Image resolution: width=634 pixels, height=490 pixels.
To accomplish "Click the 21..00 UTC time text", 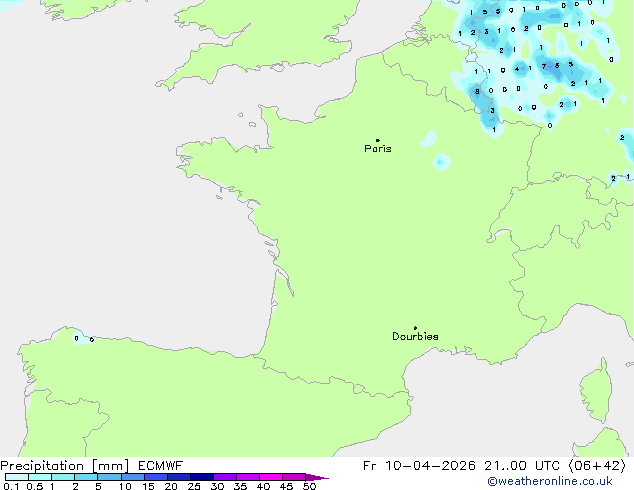I will [522, 466].
